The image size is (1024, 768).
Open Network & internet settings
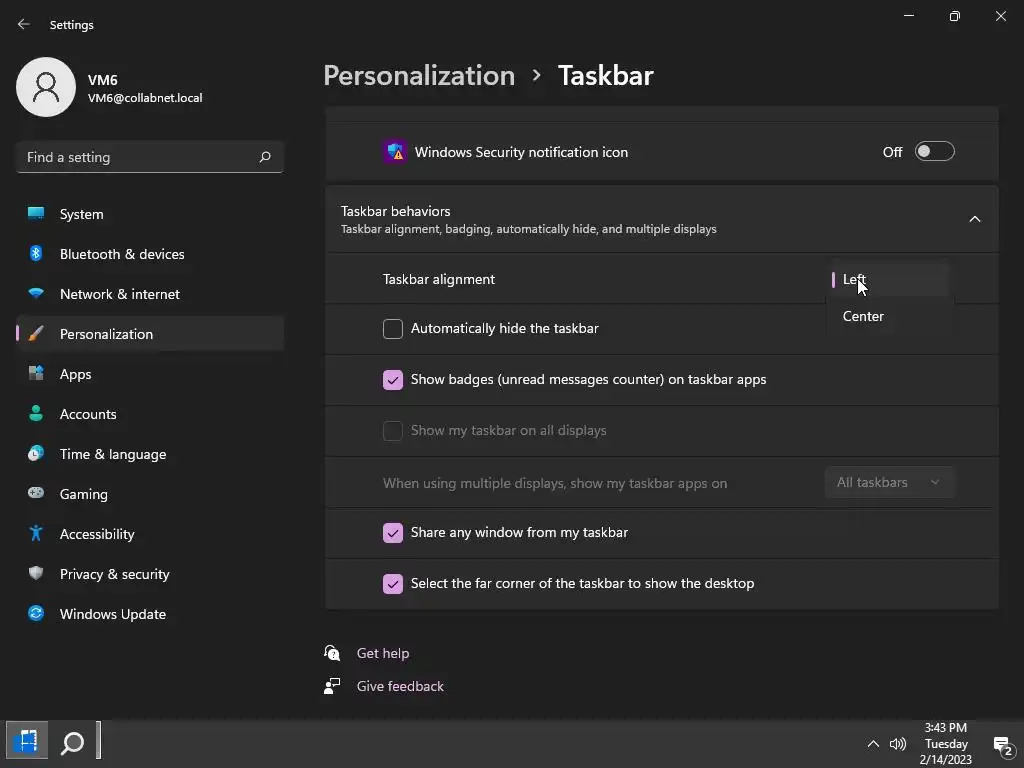[x=150, y=294]
